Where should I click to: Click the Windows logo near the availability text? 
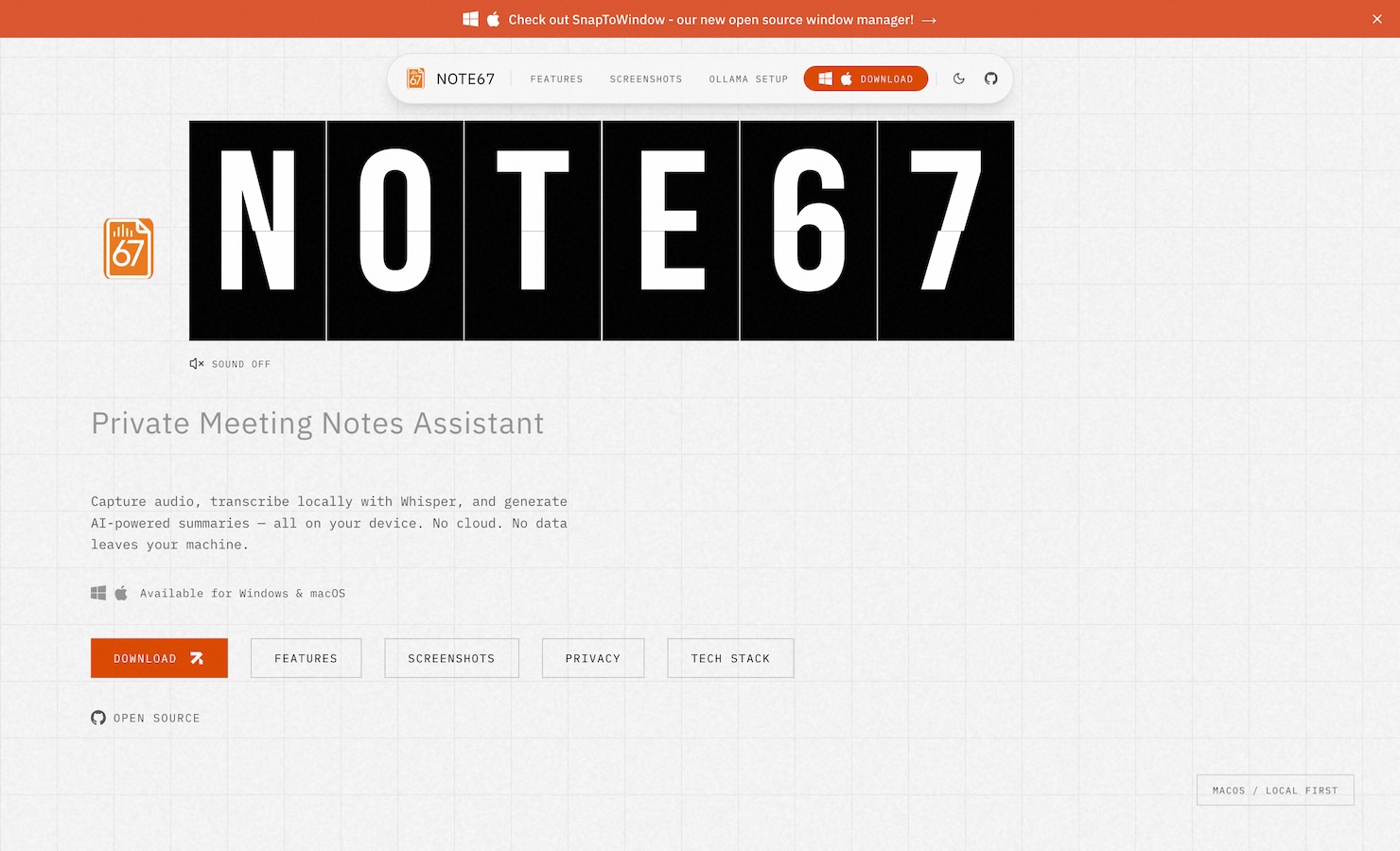[97, 593]
